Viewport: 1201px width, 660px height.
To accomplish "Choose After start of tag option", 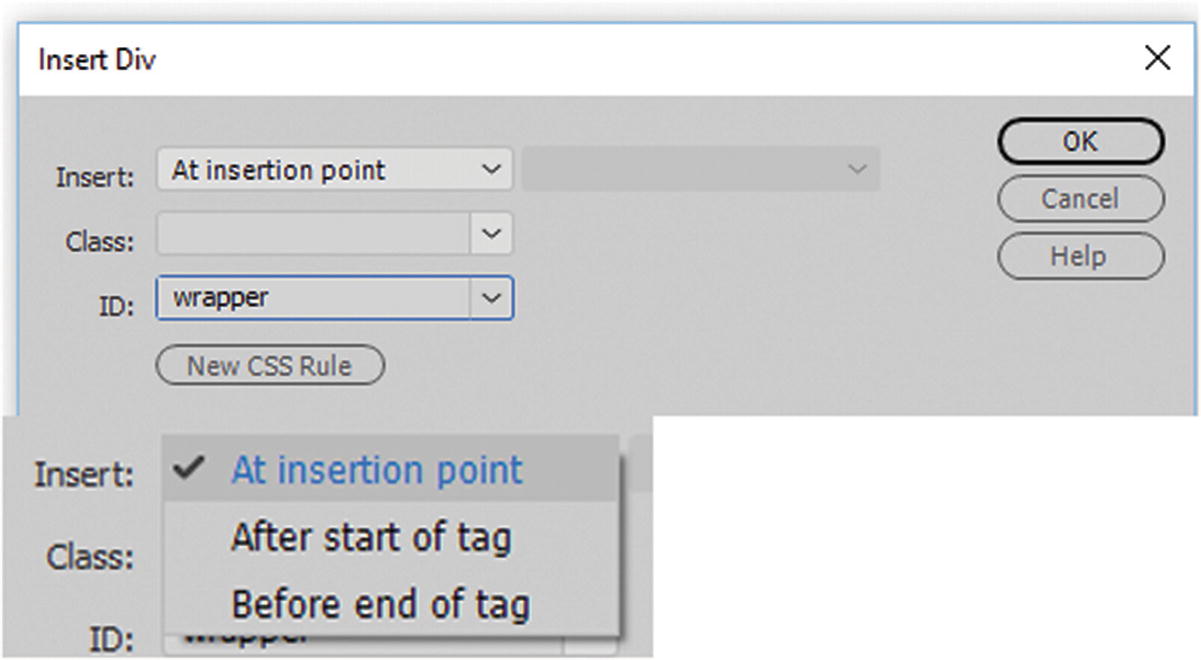I will click(372, 537).
